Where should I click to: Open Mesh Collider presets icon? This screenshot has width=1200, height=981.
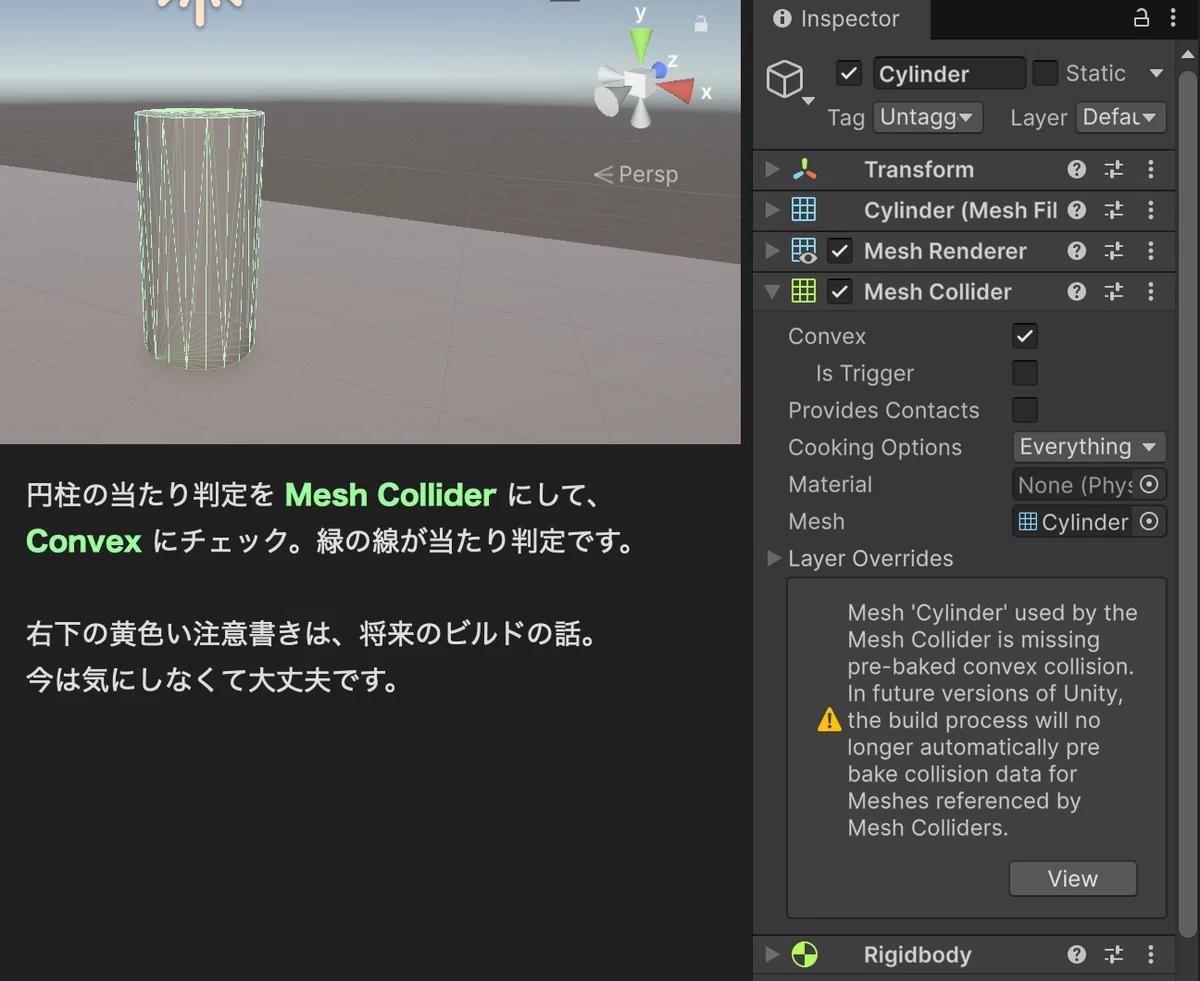coord(1114,292)
